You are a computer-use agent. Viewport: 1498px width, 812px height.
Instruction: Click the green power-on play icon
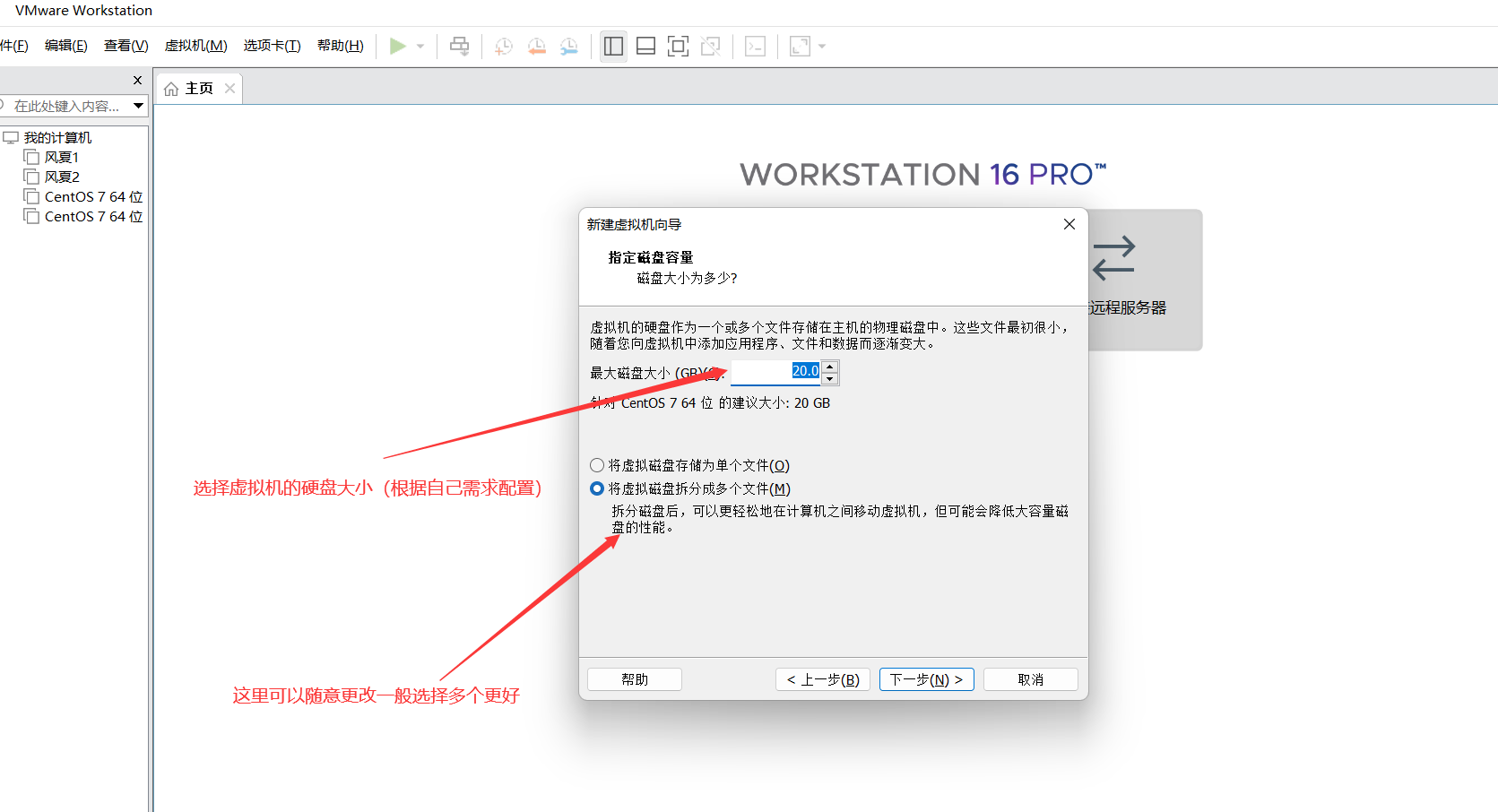pyautogui.click(x=398, y=47)
